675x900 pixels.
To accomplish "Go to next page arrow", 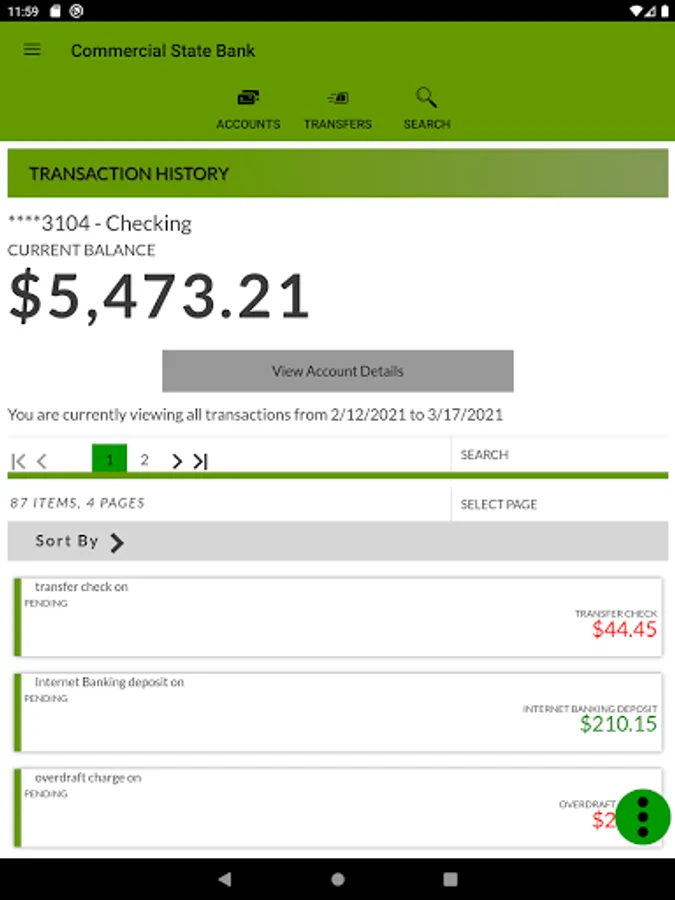I will [177, 461].
